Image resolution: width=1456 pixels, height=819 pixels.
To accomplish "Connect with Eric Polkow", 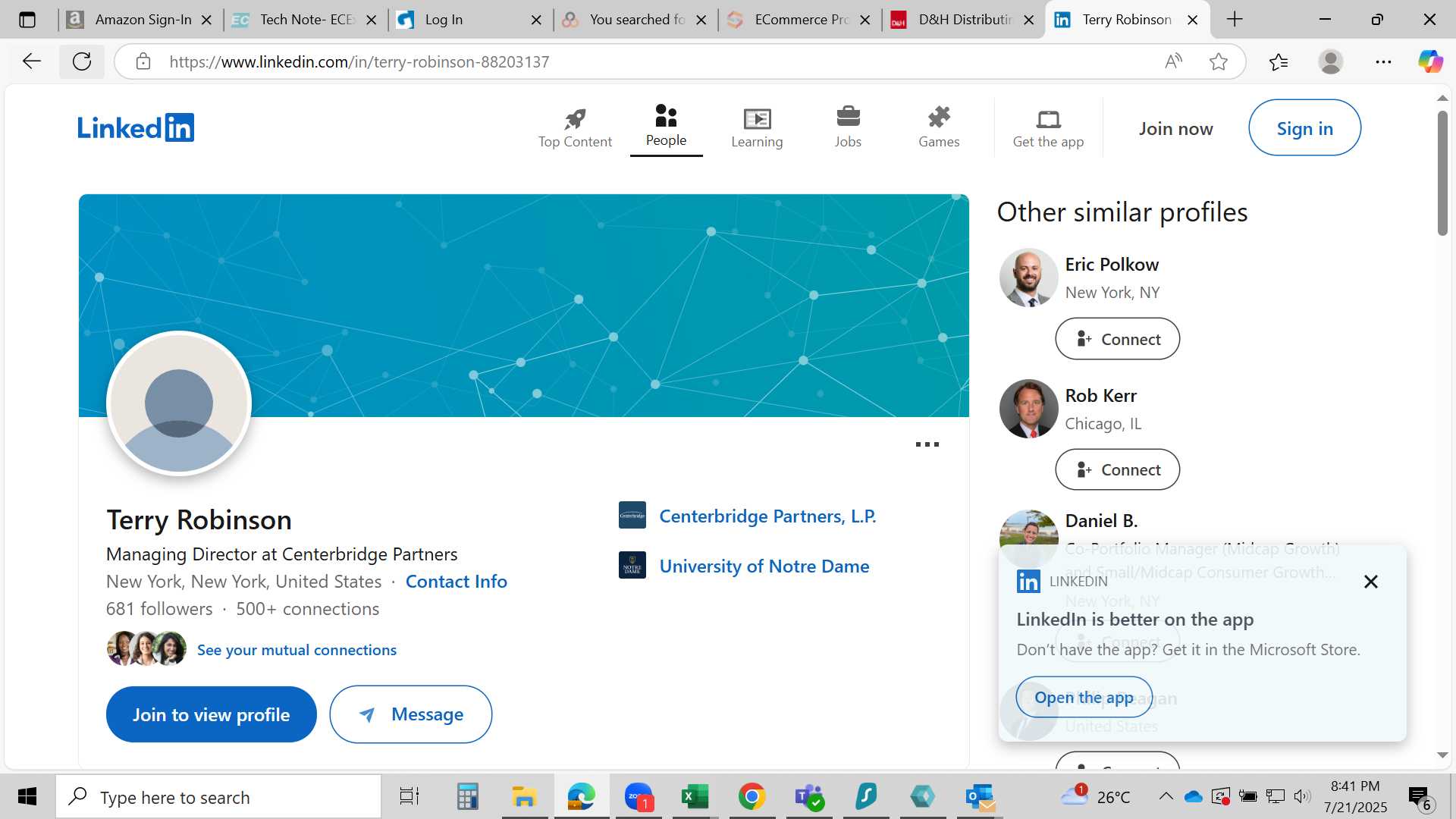I will [1117, 338].
